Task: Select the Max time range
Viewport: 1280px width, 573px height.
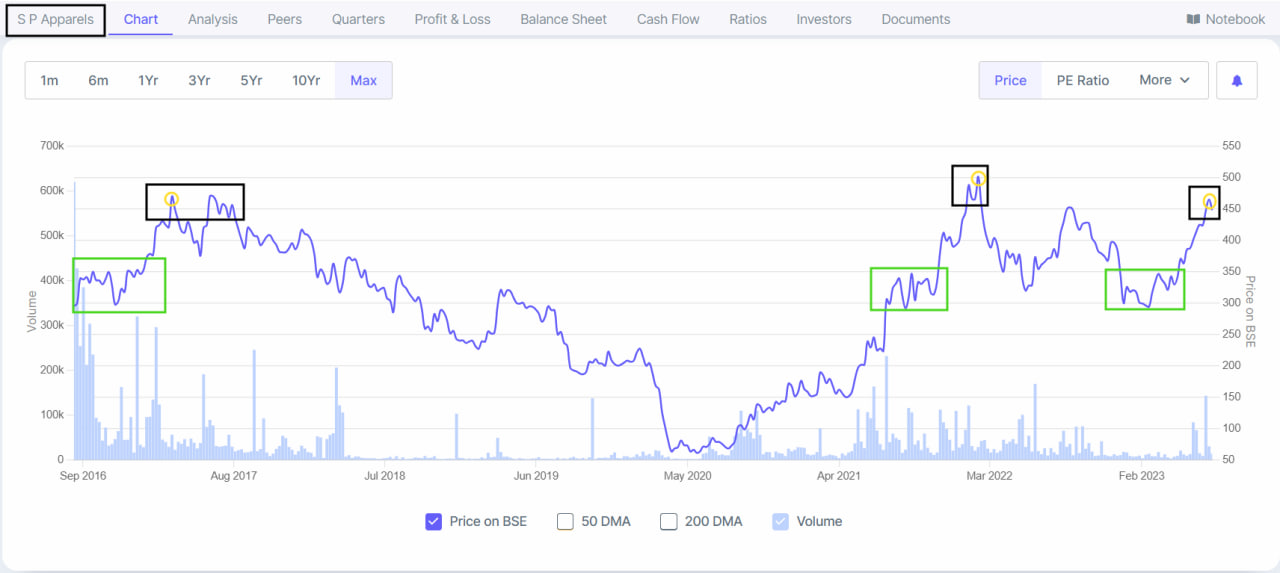Action: click(x=364, y=80)
